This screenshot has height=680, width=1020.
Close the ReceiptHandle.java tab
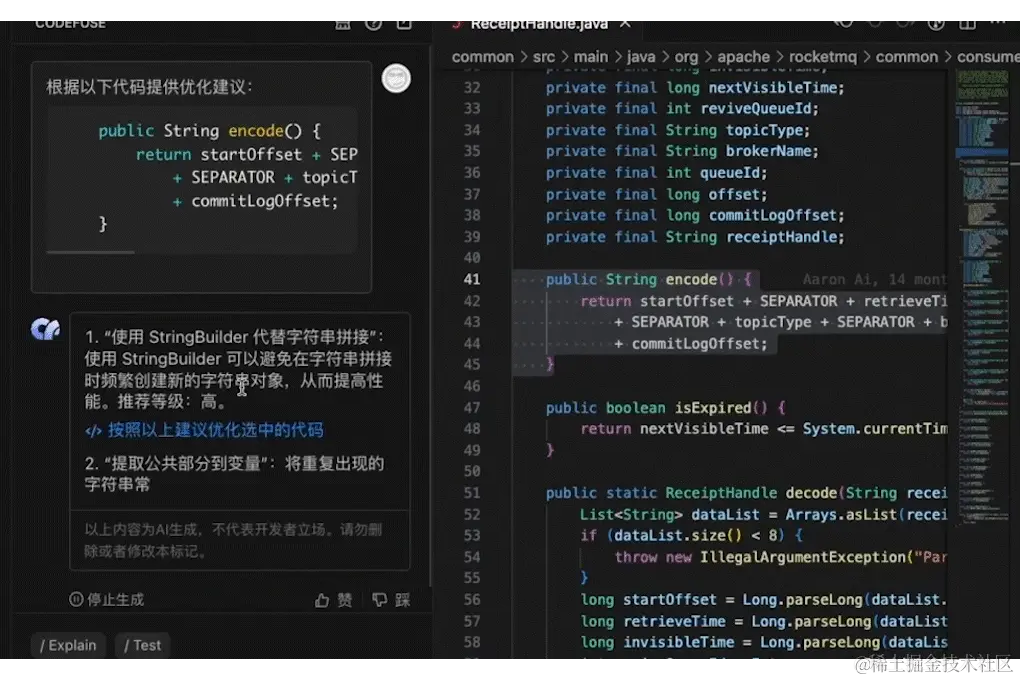625,24
